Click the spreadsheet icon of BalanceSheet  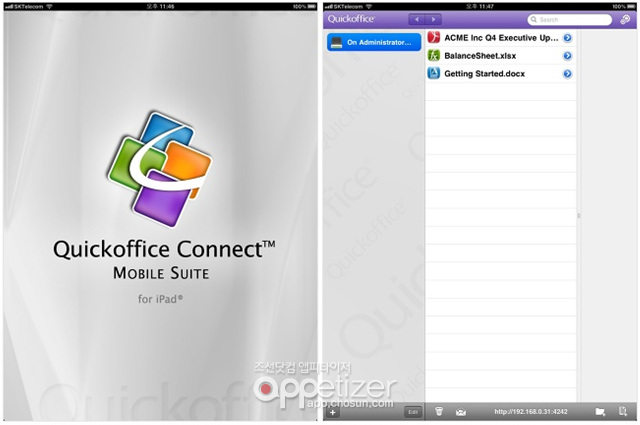point(433,55)
